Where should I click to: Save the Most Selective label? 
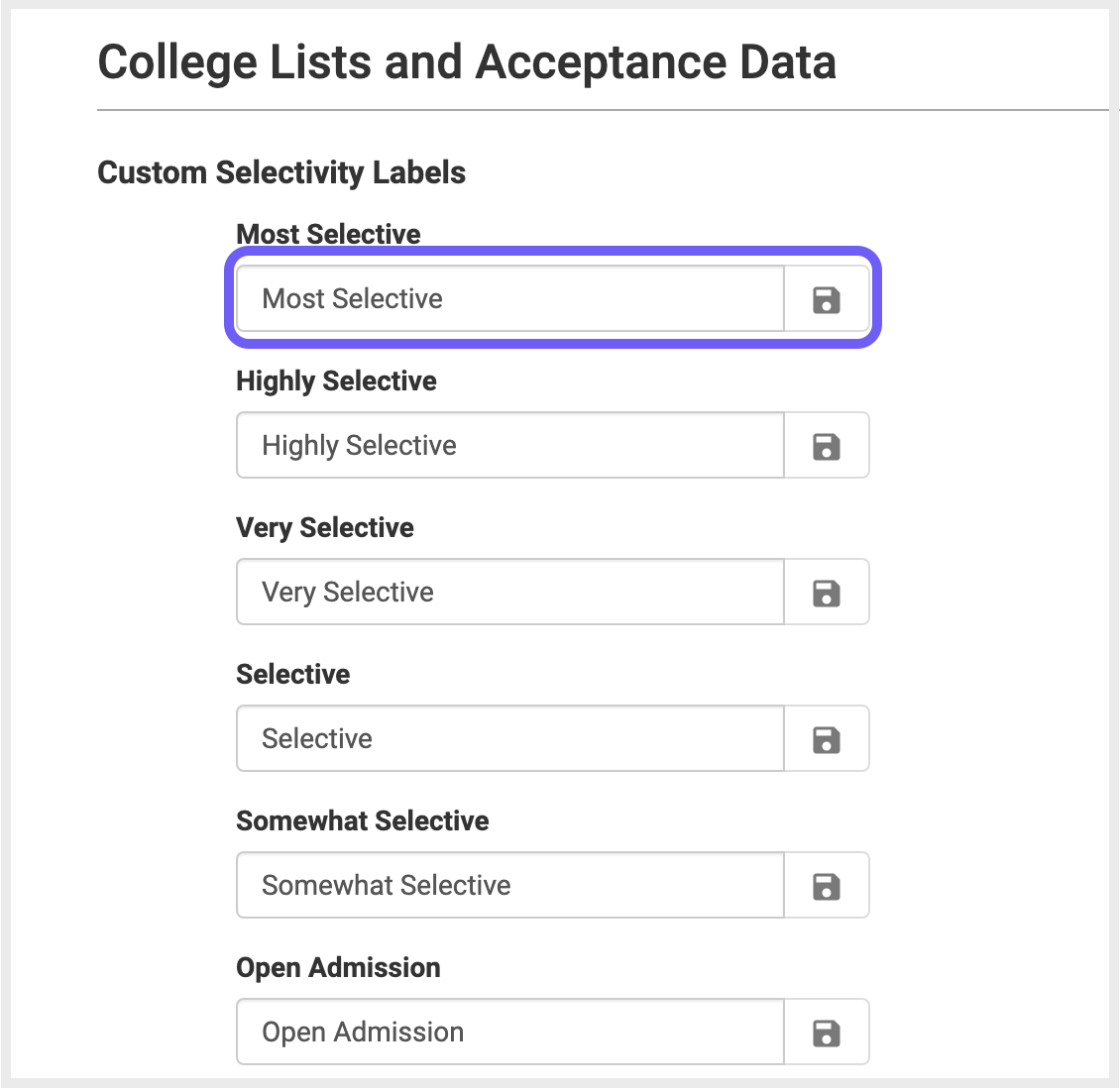coord(827,299)
